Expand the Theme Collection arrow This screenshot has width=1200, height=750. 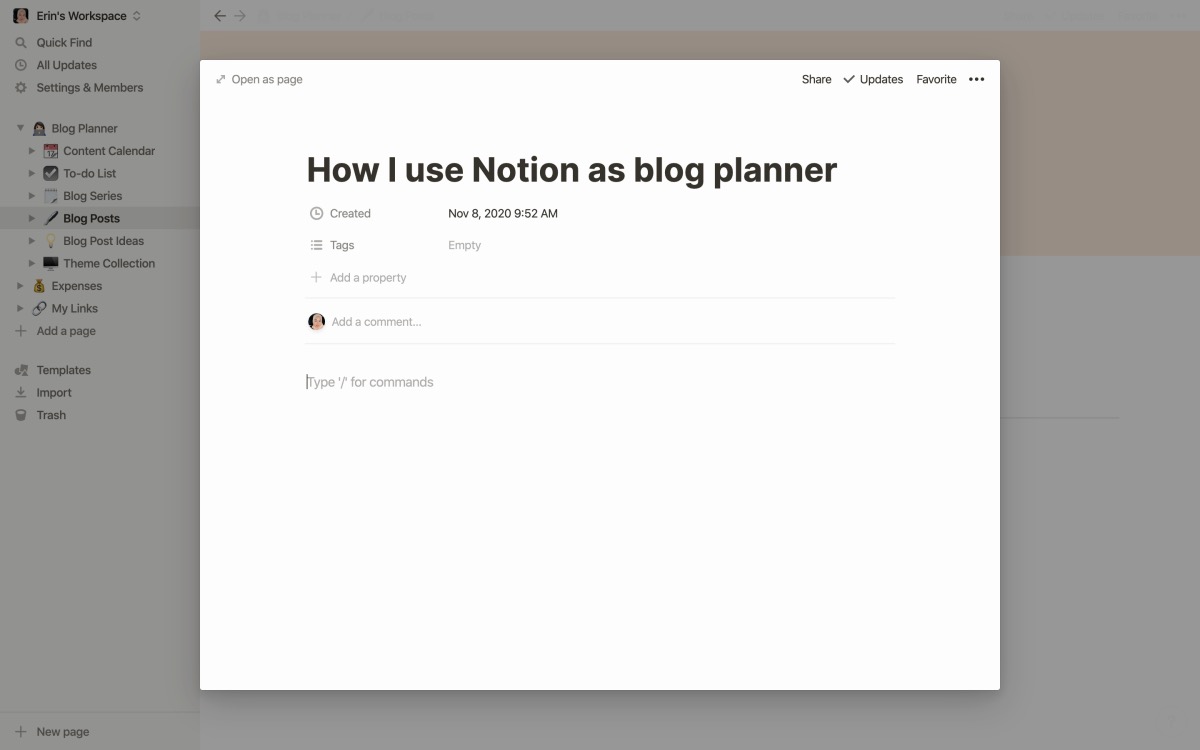pyautogui.click(x=32, y=264)
